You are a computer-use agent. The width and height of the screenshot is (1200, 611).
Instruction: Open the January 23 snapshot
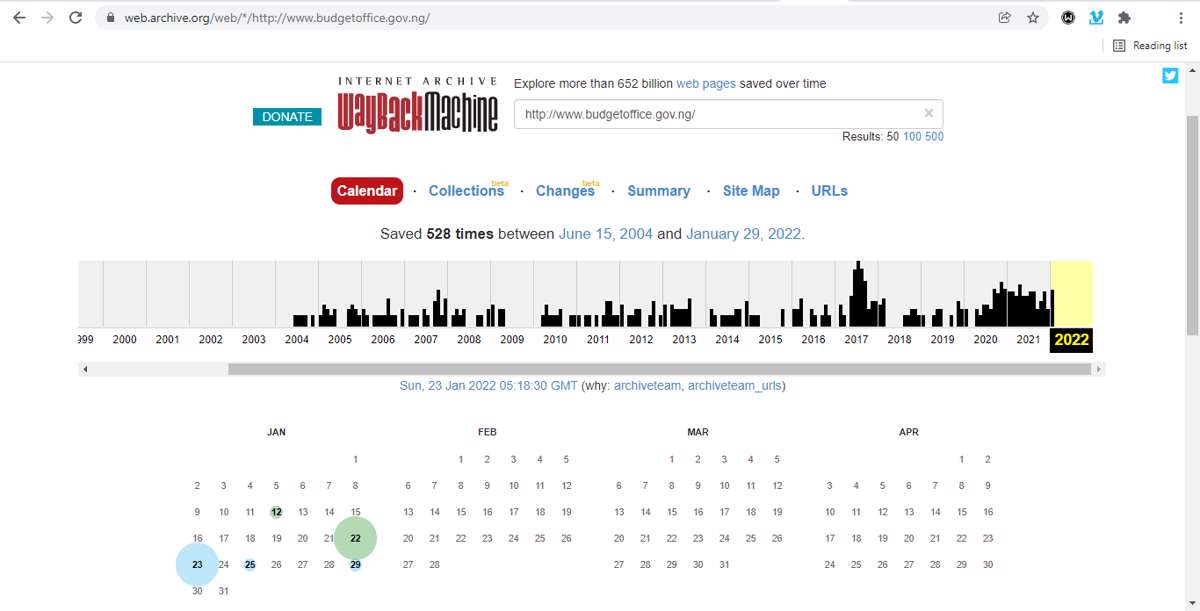click(x=197, y=565)
